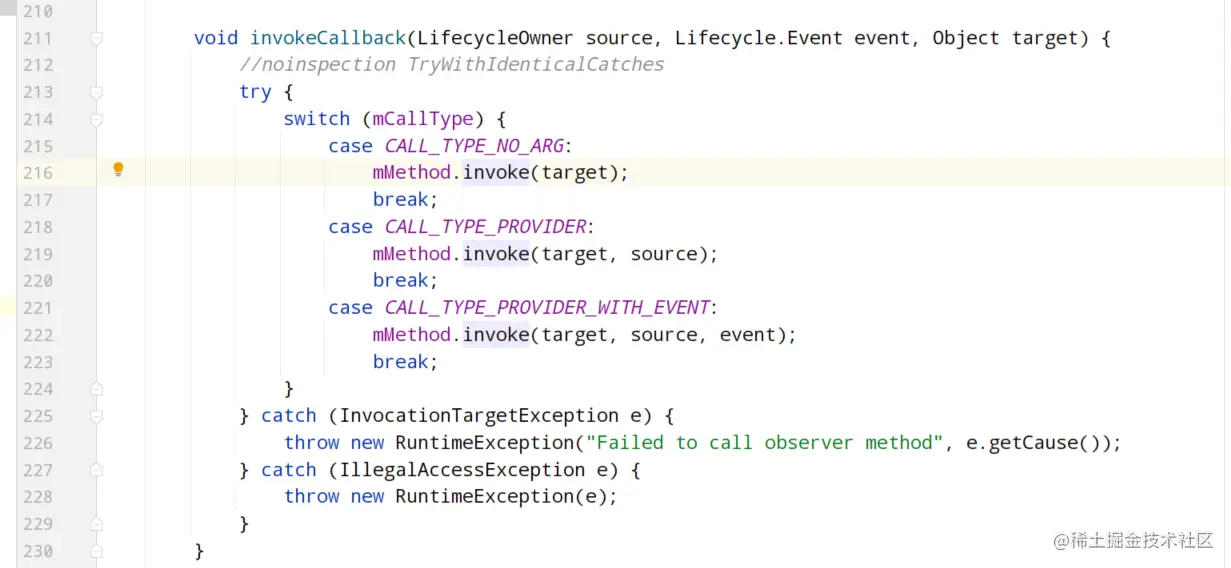
Task: Collapse the try block fold marker
Action: pos(97,93)
